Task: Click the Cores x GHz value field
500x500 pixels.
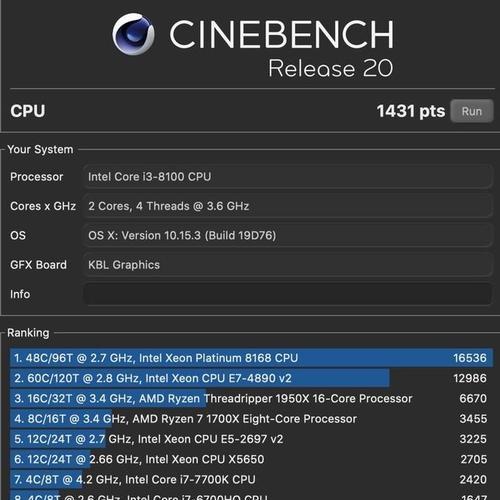Action: tap(288, 206)
